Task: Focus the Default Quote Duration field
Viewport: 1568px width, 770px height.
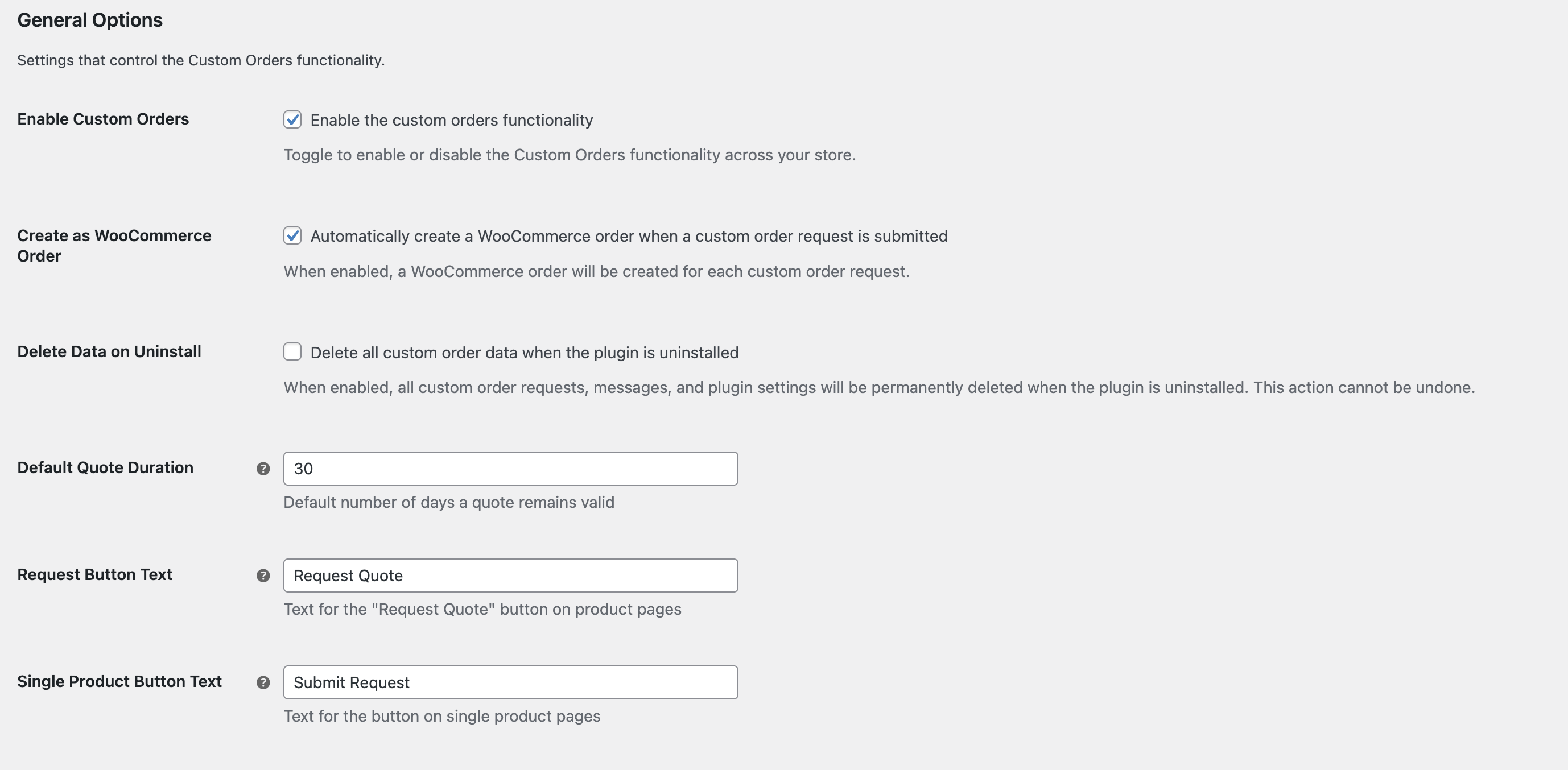Action: (510, 469)
